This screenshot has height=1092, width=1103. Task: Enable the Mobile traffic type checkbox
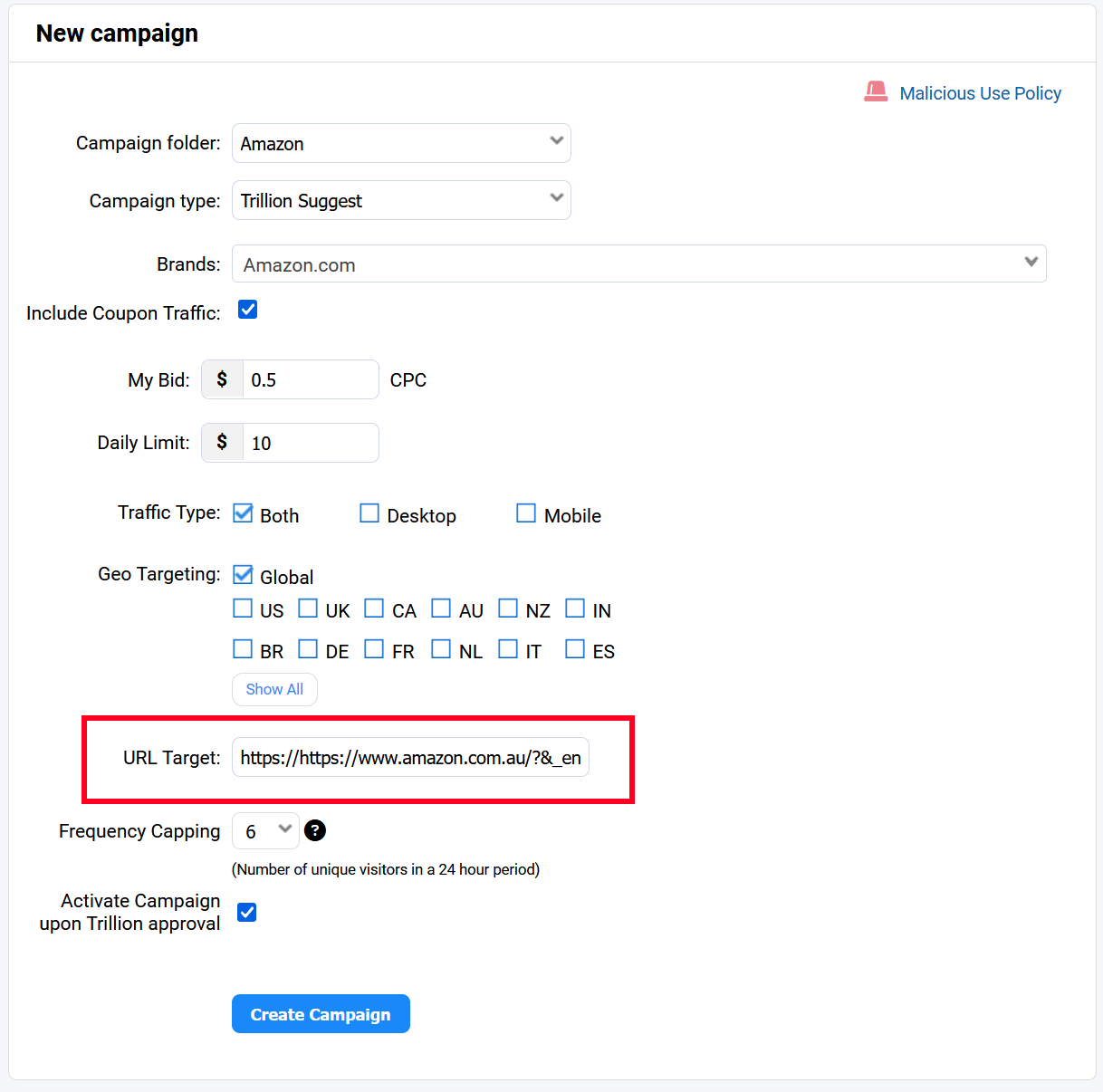tap(526, 513)
